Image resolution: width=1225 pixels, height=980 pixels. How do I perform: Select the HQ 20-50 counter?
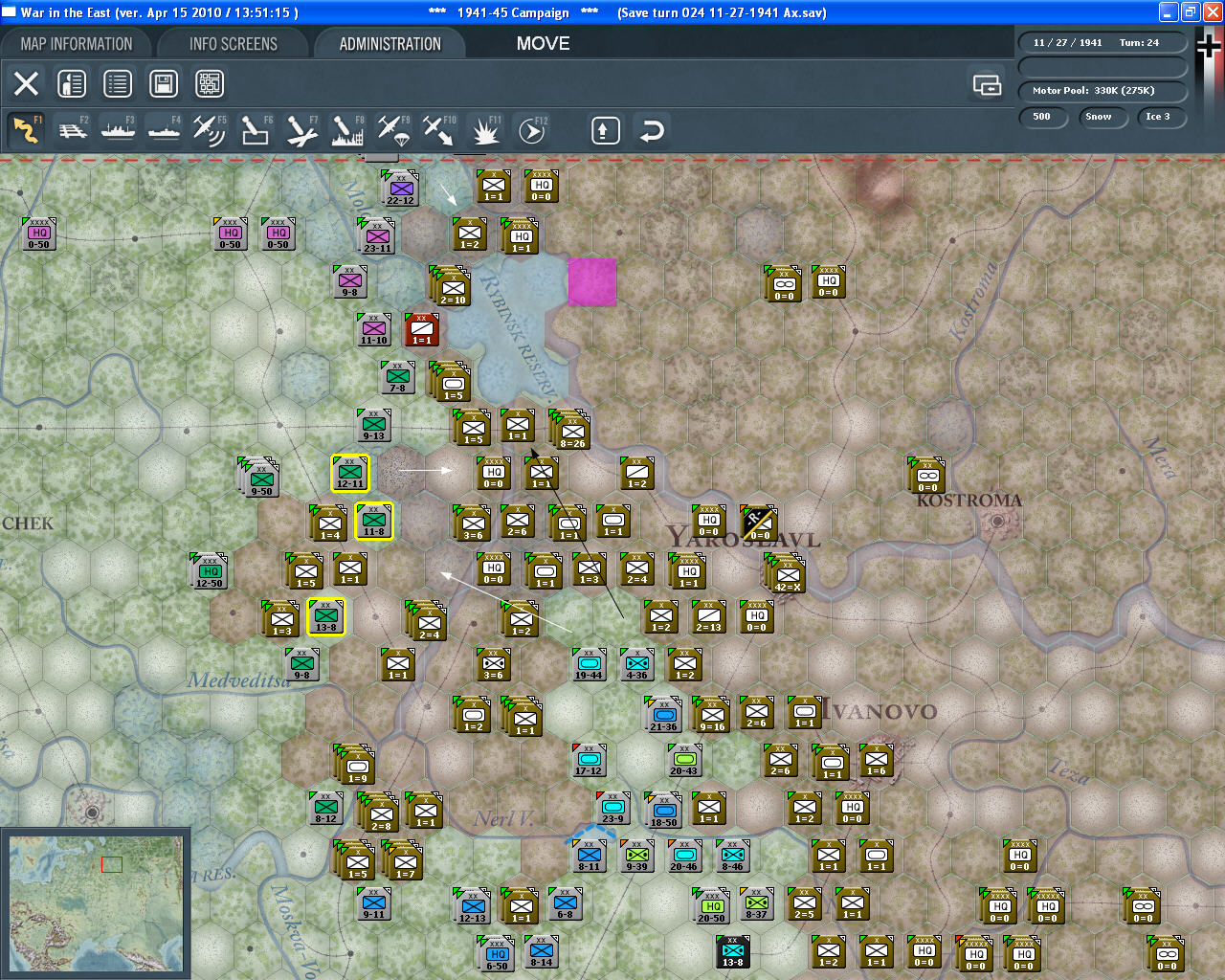pyautogui.click(x=711, y=906)
